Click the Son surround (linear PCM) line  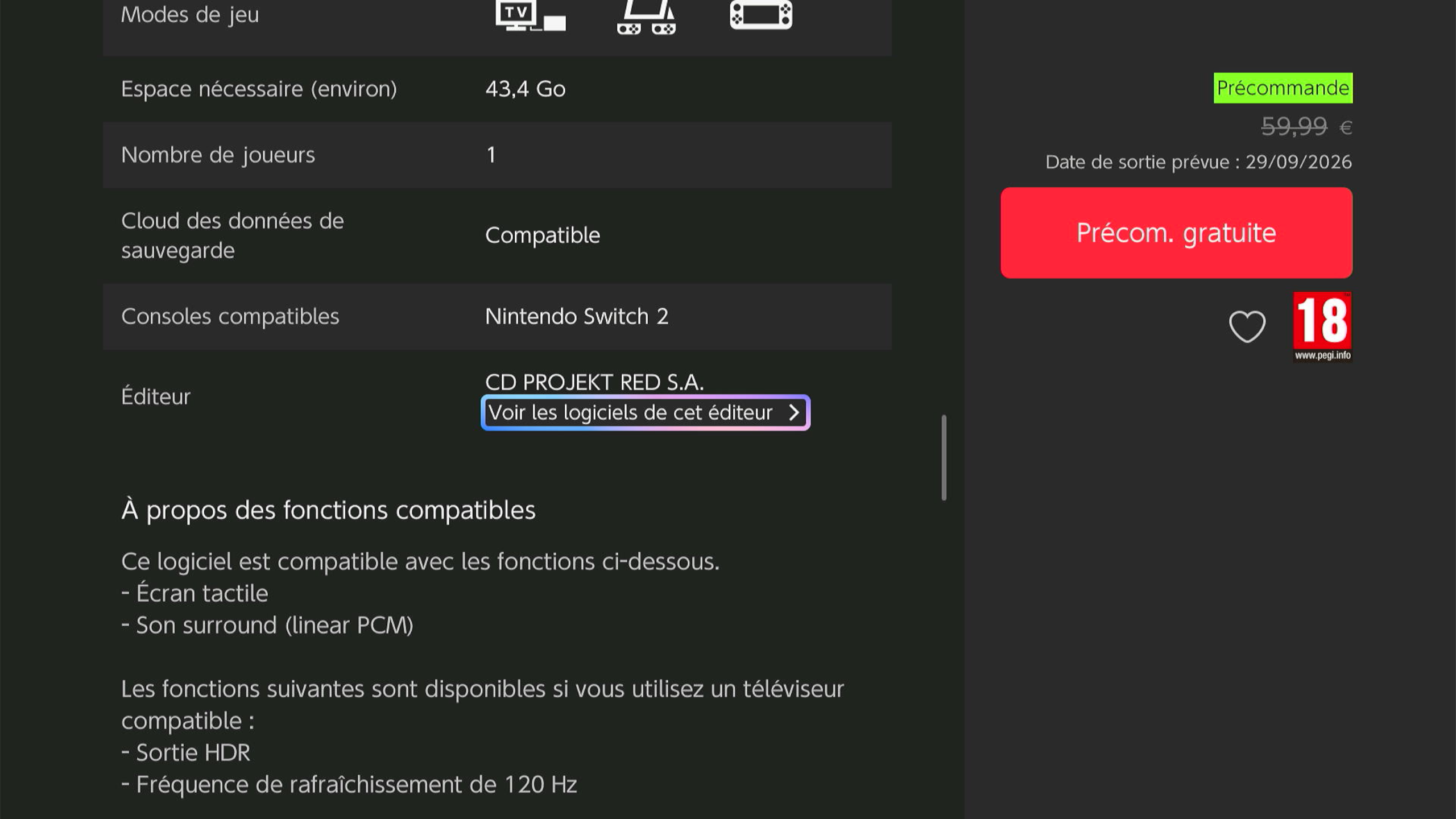(x=267, y=625)
